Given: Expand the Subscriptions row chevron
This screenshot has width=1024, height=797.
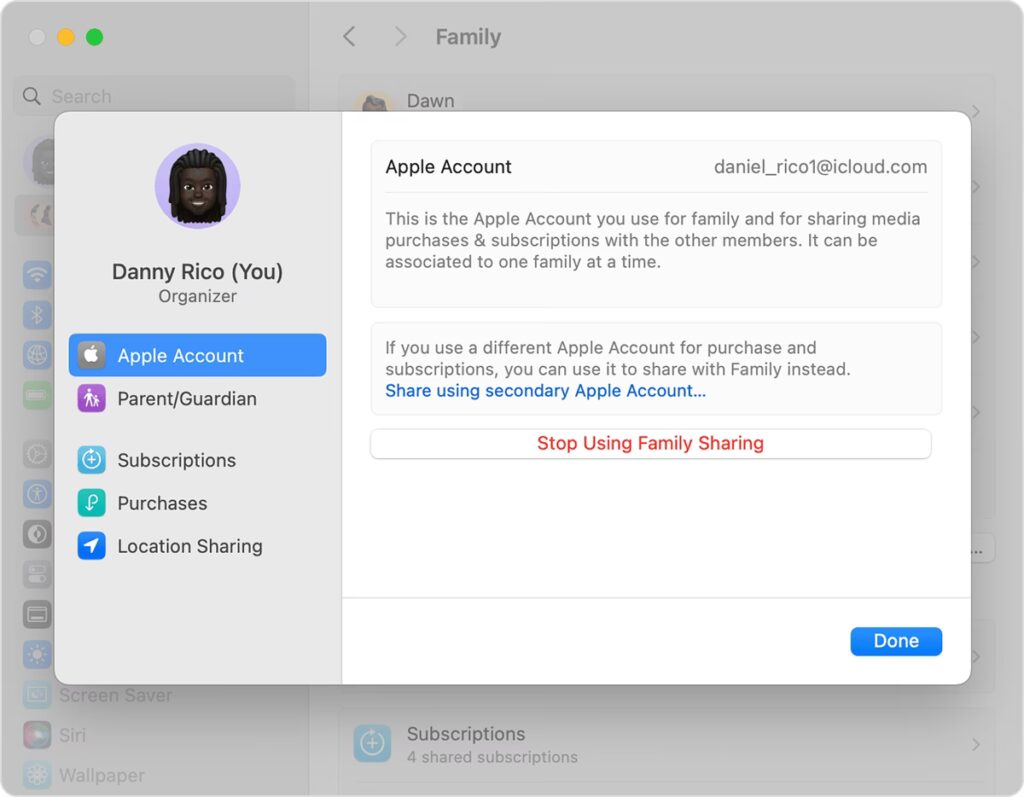Looking at the screenshot, I should click(x=975, y=745).
